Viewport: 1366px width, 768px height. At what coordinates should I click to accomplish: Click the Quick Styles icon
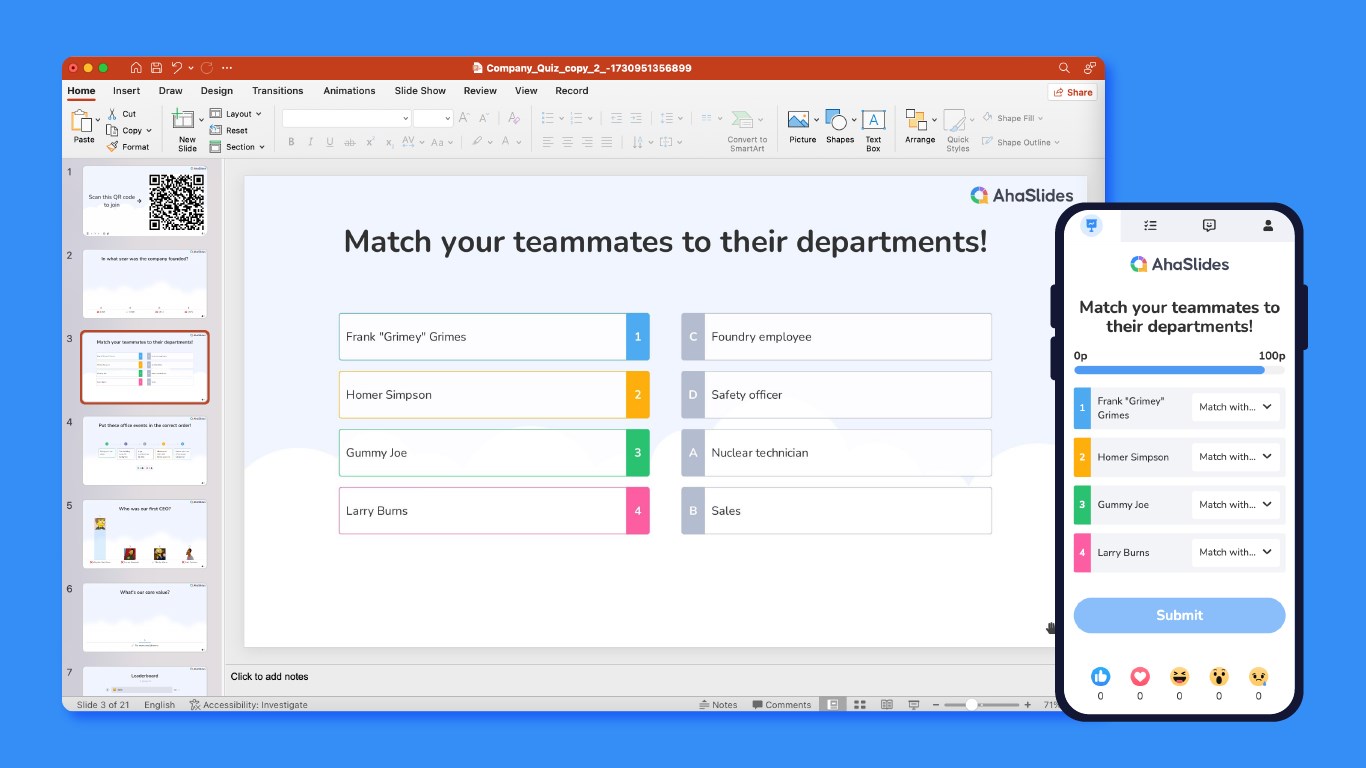955,121
